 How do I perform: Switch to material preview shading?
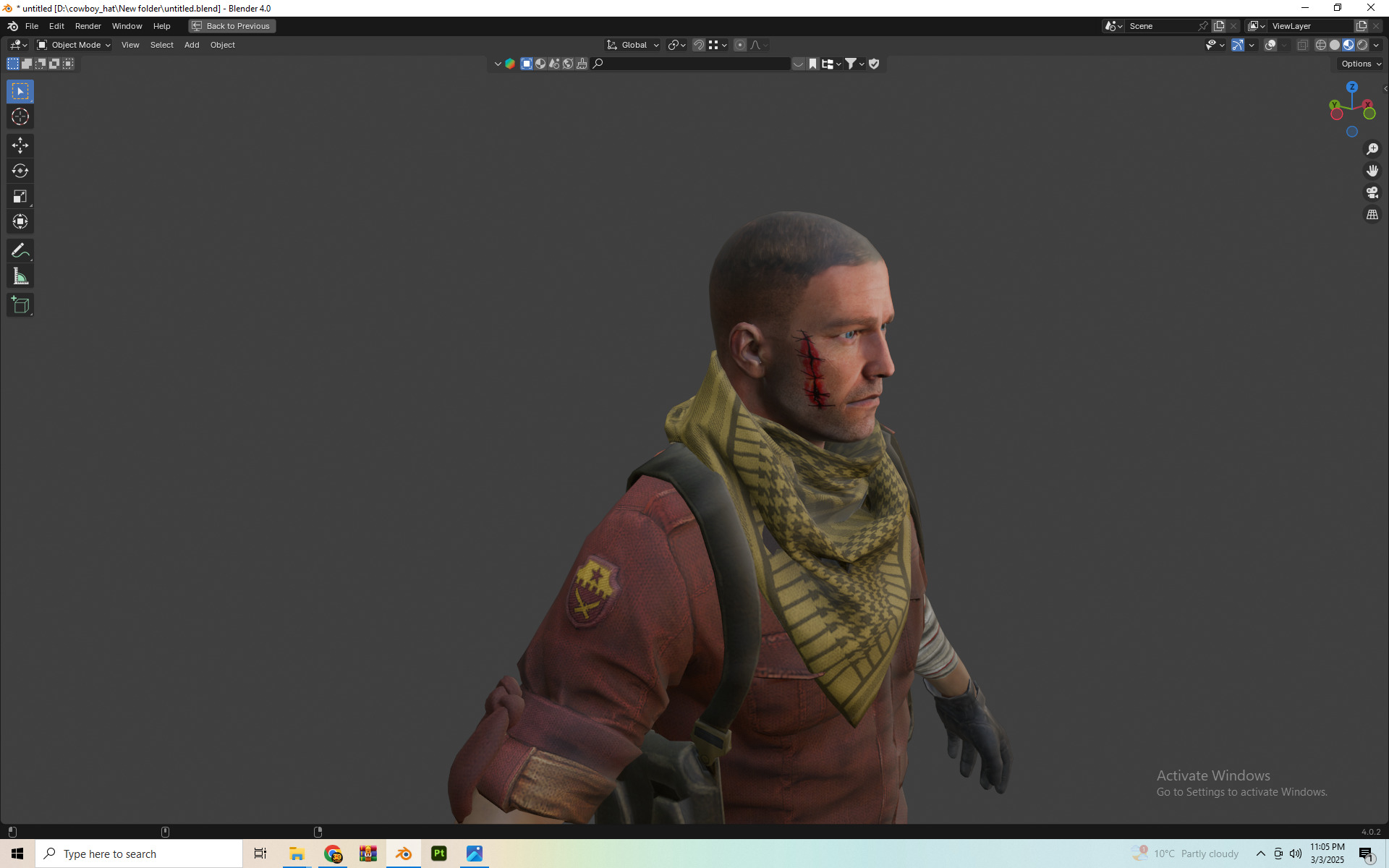[x=1348, y=45]
